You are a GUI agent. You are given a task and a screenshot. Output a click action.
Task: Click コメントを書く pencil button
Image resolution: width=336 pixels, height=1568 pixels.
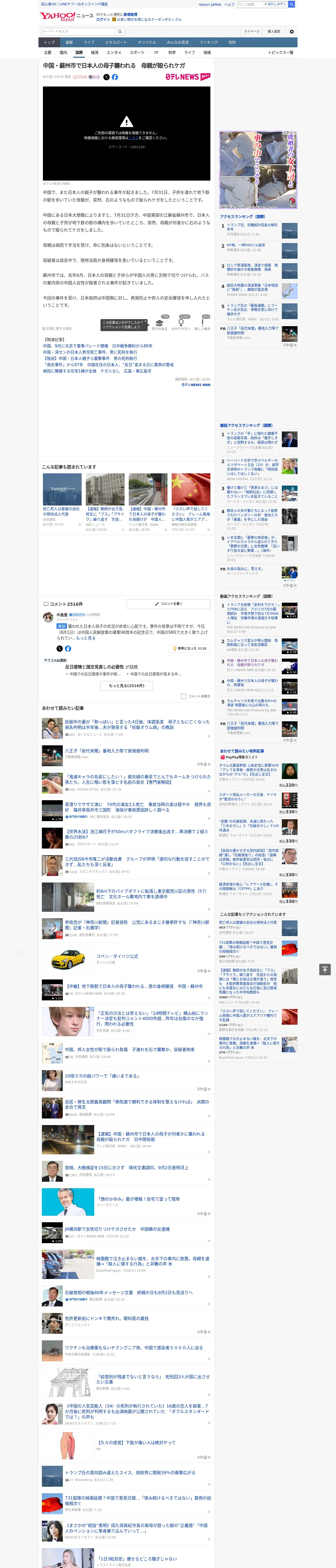[169, 604]
